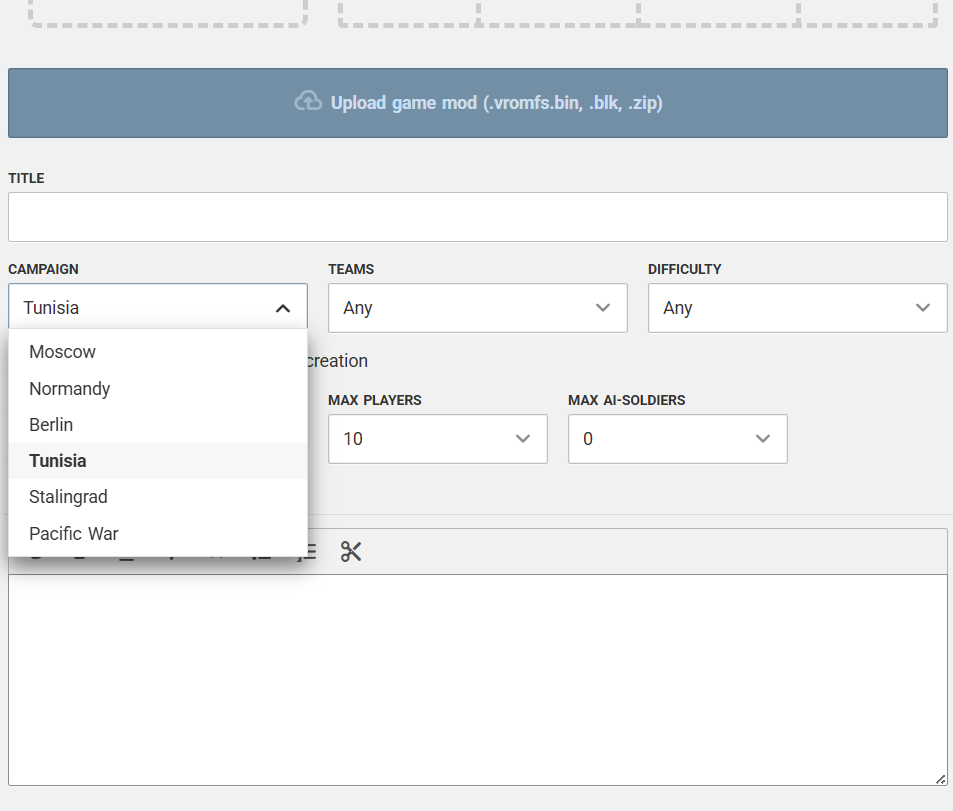953x811 pixels.
Task: Pick the highlighted Tunisia option
Action: (x=58, y=461)
